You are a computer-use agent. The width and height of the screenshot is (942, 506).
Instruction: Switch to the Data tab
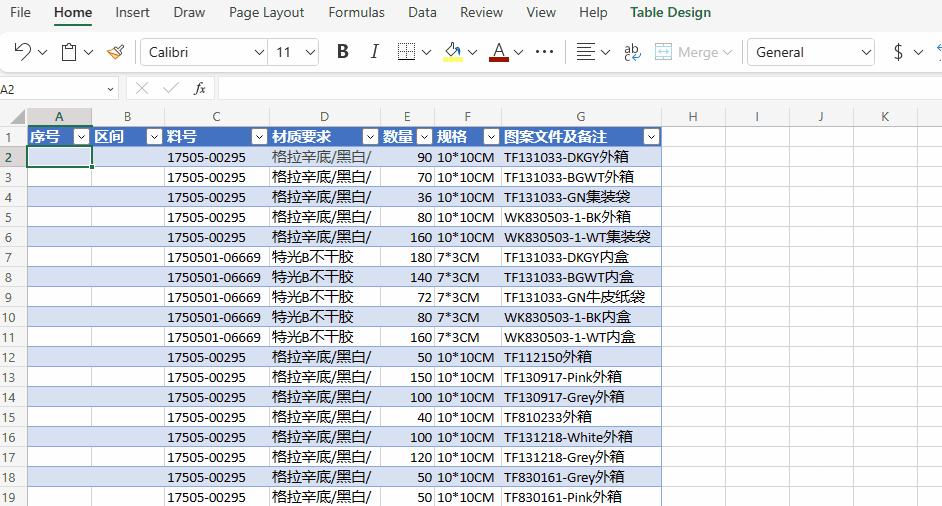coord(422,13)
